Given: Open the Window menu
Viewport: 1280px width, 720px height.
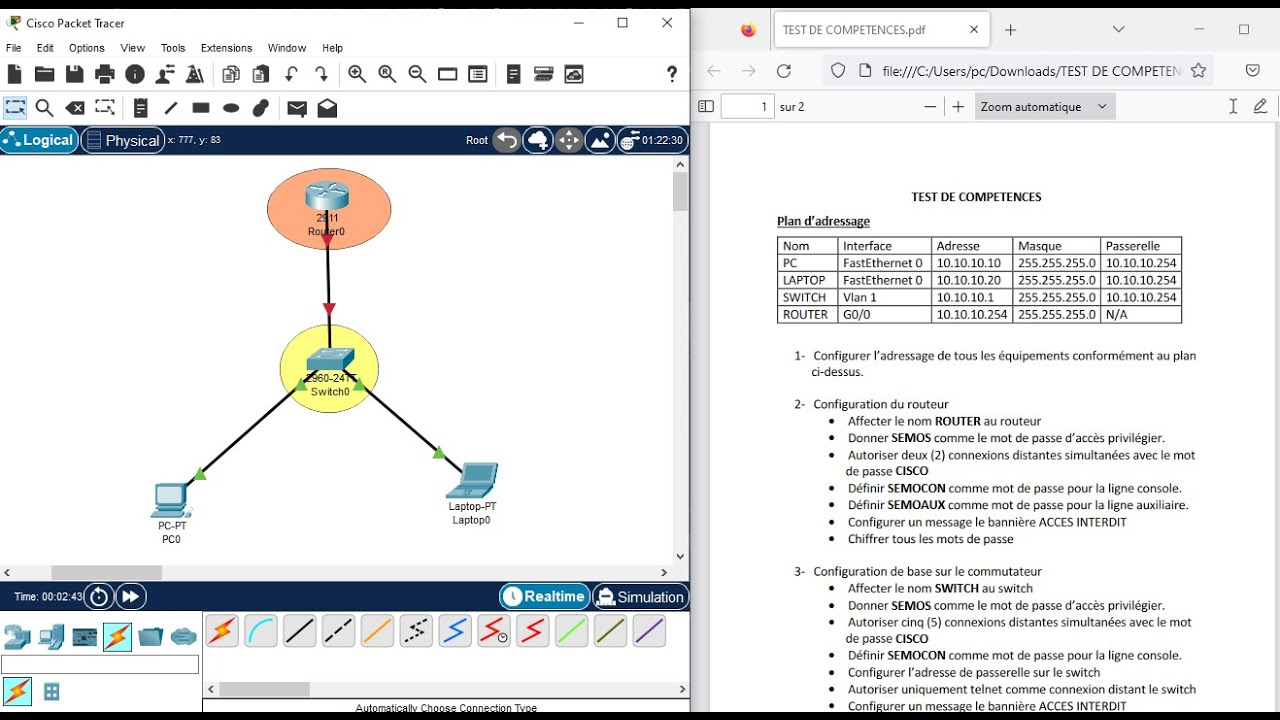Looking at the screenshot, I should point(287,48).
